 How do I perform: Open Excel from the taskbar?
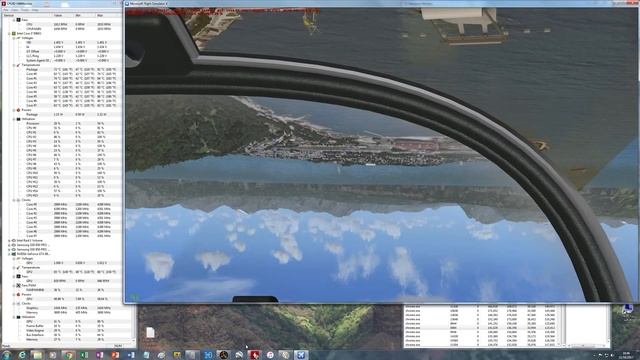(84, 355)
